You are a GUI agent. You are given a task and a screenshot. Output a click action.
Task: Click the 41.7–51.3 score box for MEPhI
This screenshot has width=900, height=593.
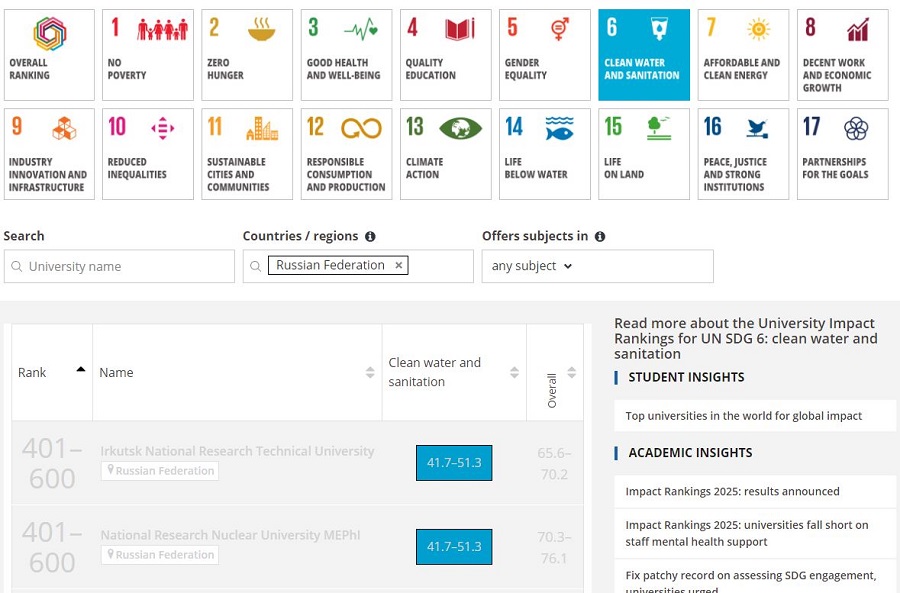coord(454,547)
